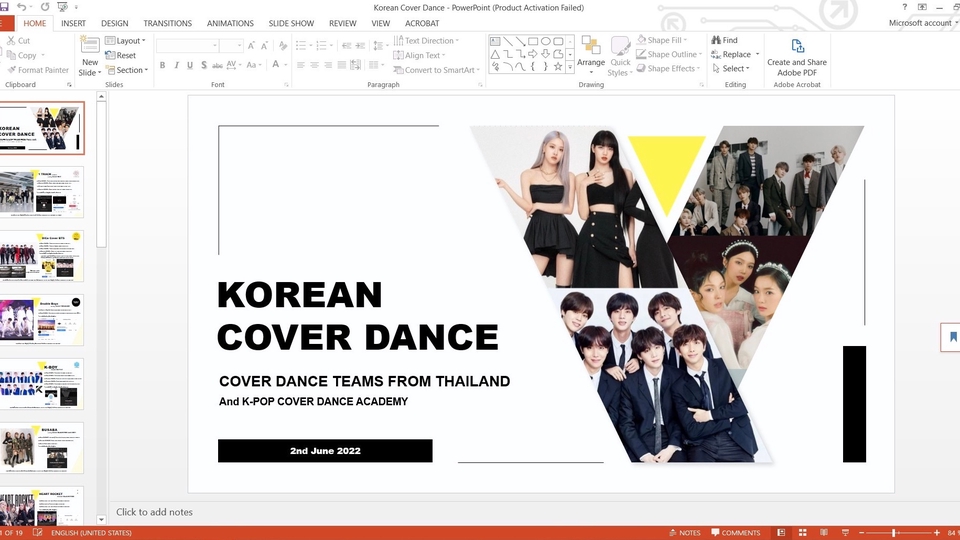Toggle Bold formatting
The height and width of the screenshot is (540, 960).
click(x=163, y=65)
